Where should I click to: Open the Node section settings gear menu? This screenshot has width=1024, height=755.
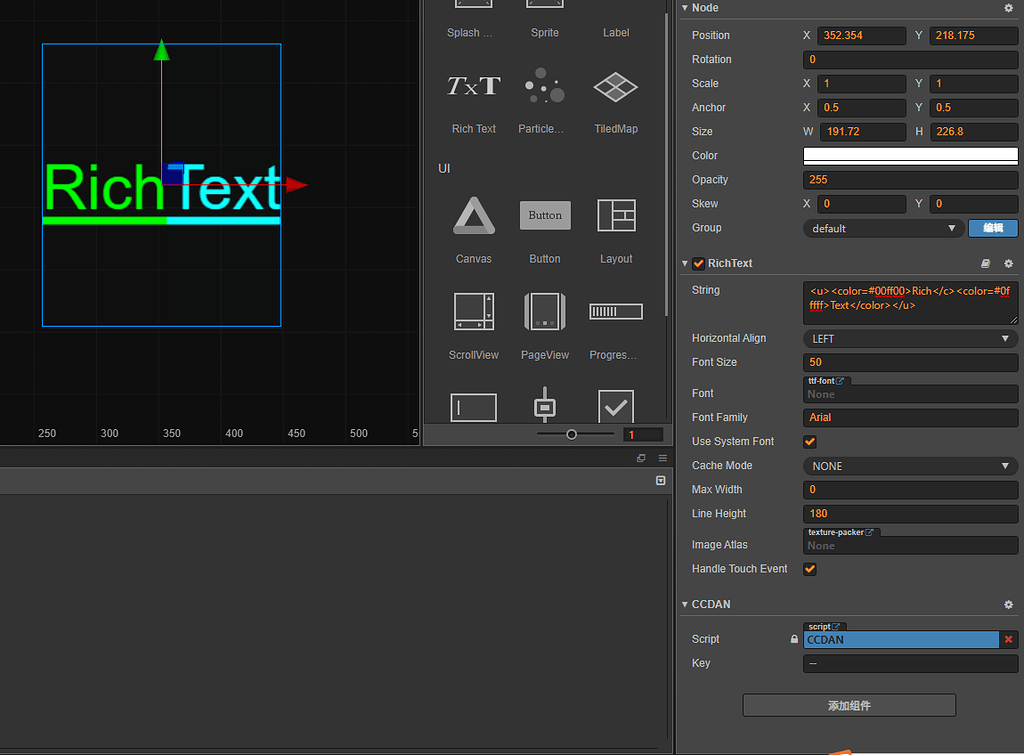(x=1008, y=8)
